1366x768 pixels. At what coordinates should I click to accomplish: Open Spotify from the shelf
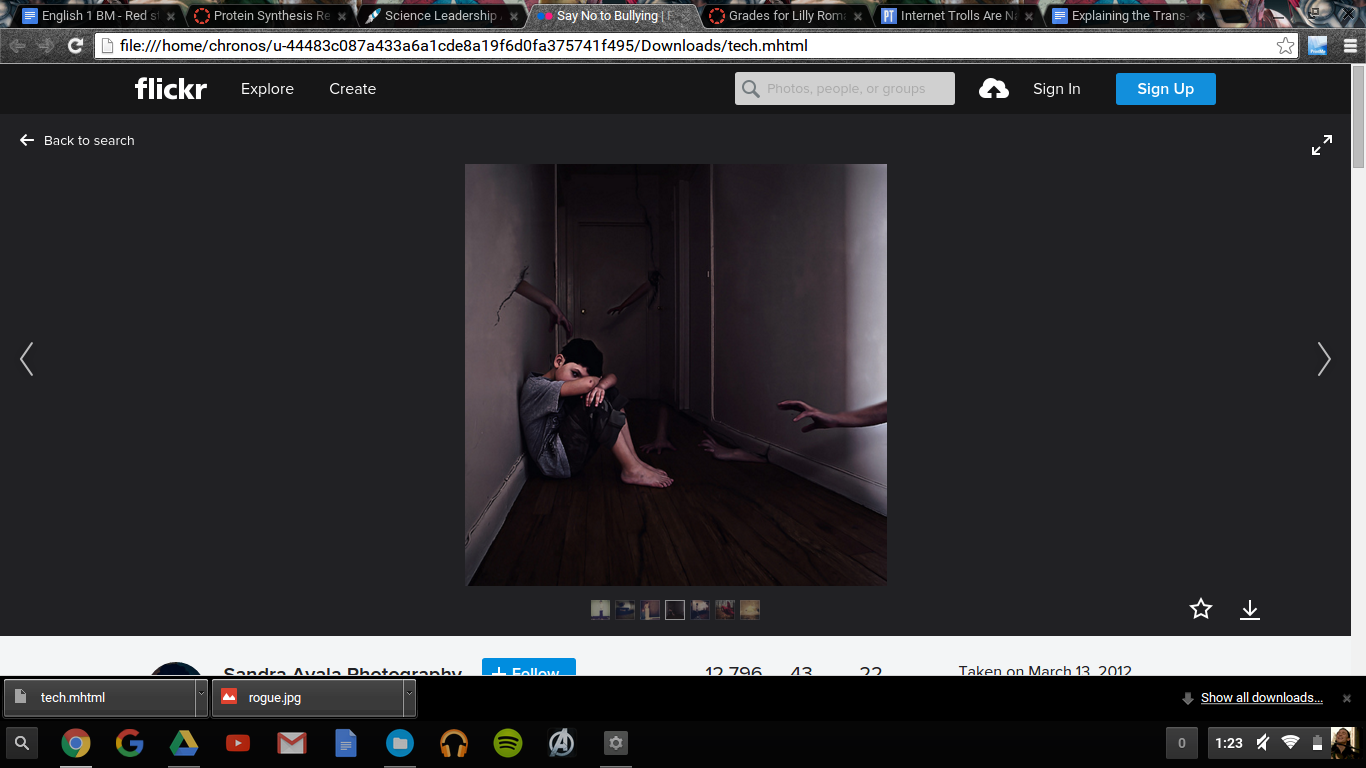click(508, 743)
